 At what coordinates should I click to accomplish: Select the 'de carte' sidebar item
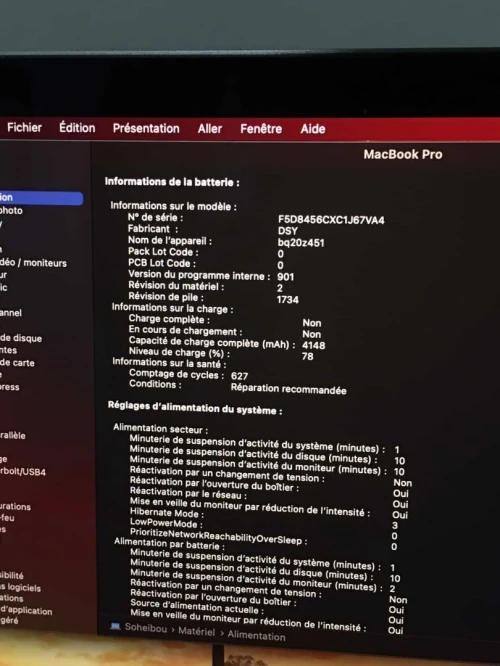(17, 363)
